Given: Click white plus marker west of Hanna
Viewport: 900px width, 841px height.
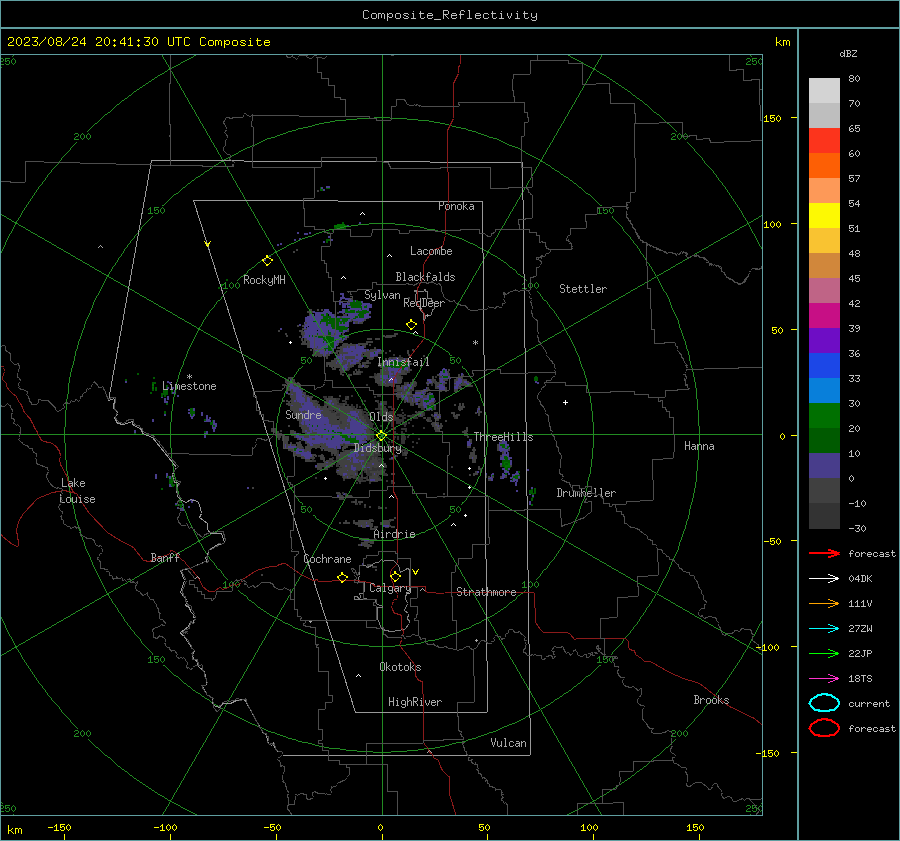Looking at the screenshot, I should (x=565, y=402).
